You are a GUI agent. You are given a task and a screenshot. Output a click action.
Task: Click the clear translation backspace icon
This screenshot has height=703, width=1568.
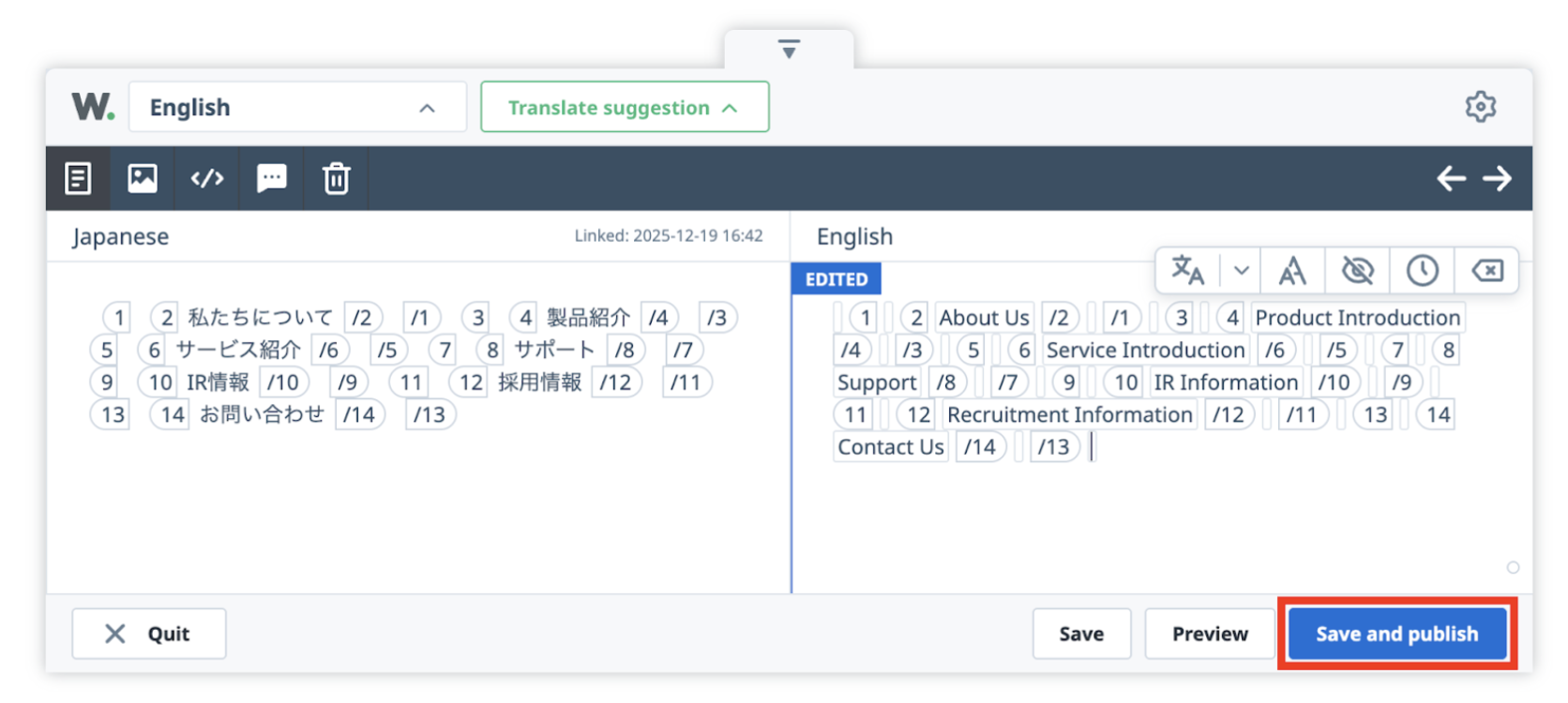click(x=1487, y=271)
